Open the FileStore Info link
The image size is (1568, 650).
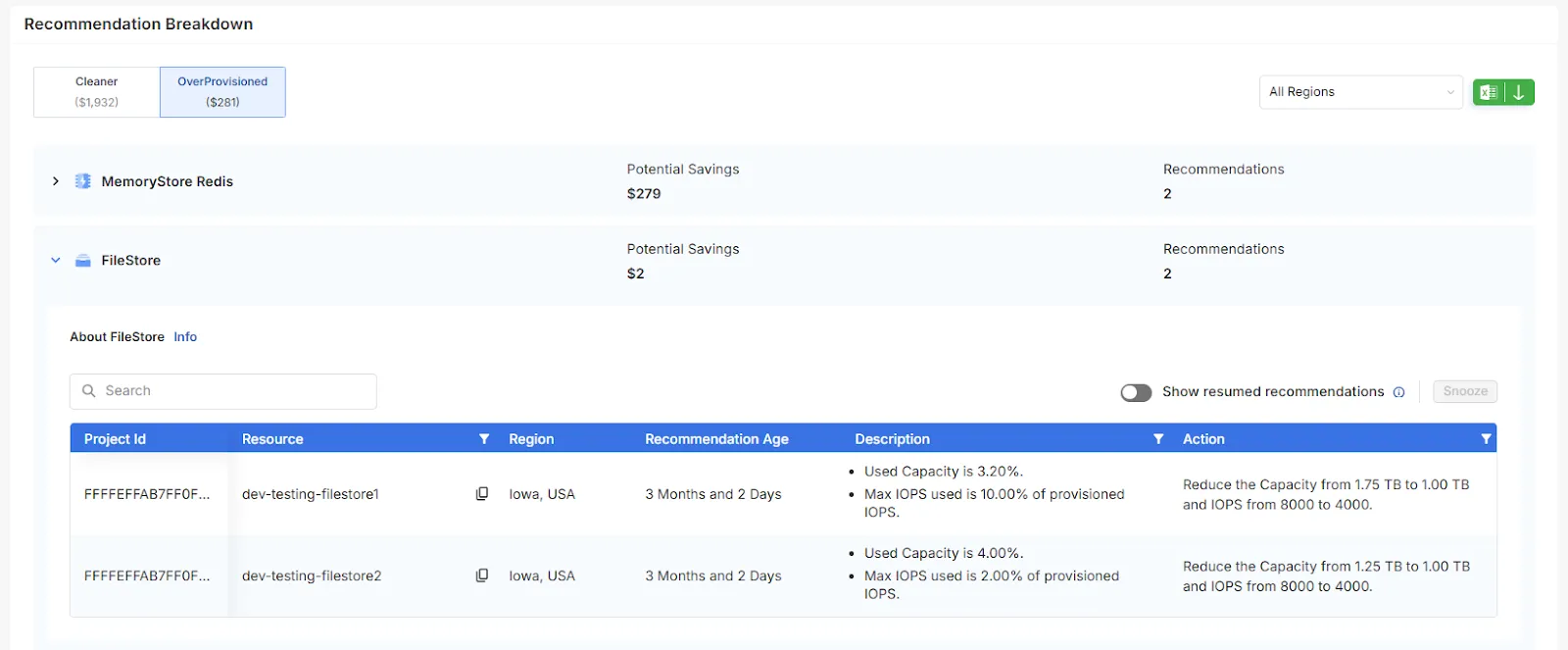coord(185,337)
